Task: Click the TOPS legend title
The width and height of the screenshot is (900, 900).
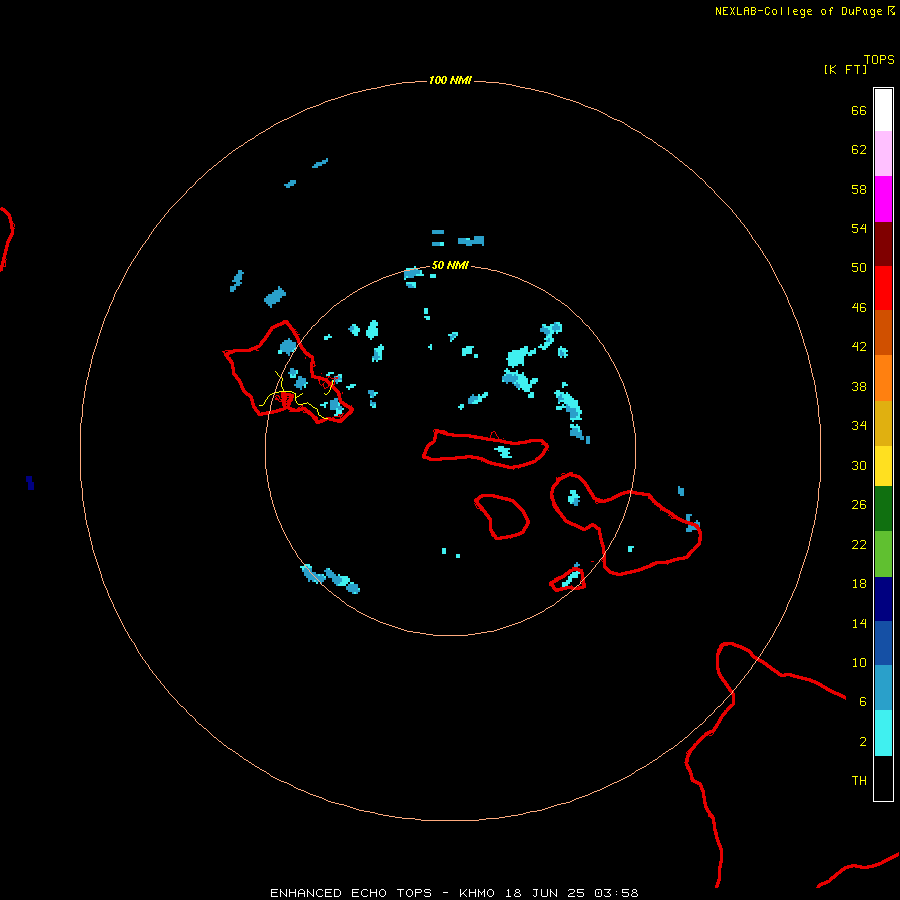Action: 879,59
